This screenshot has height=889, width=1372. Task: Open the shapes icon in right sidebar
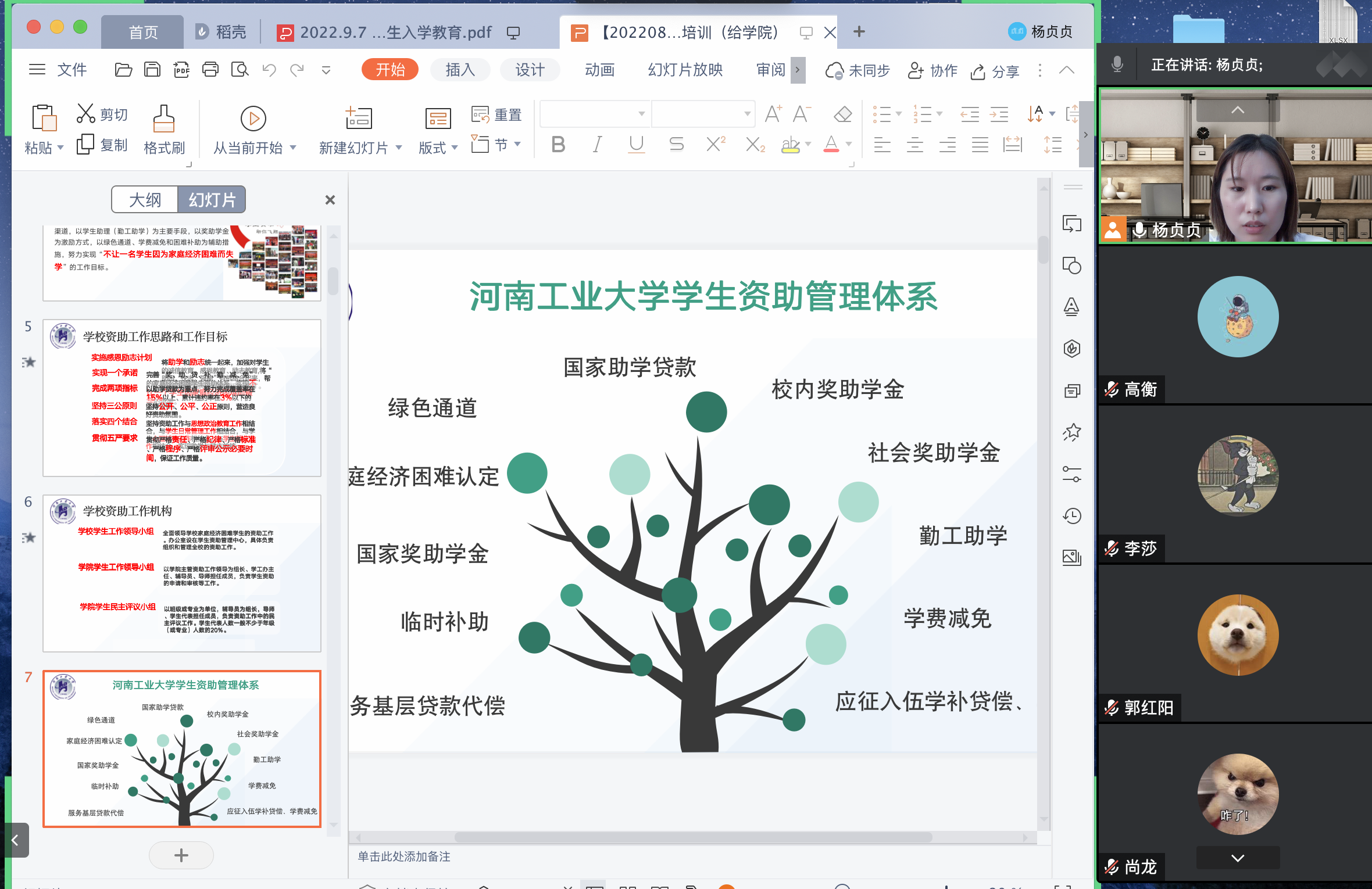point(1072,266)
